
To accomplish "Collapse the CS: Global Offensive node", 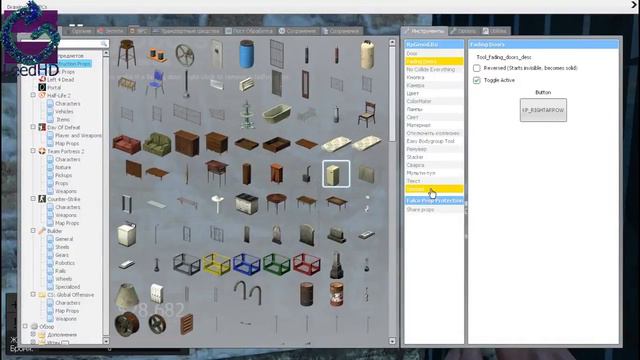I will (x=33, y=294).
